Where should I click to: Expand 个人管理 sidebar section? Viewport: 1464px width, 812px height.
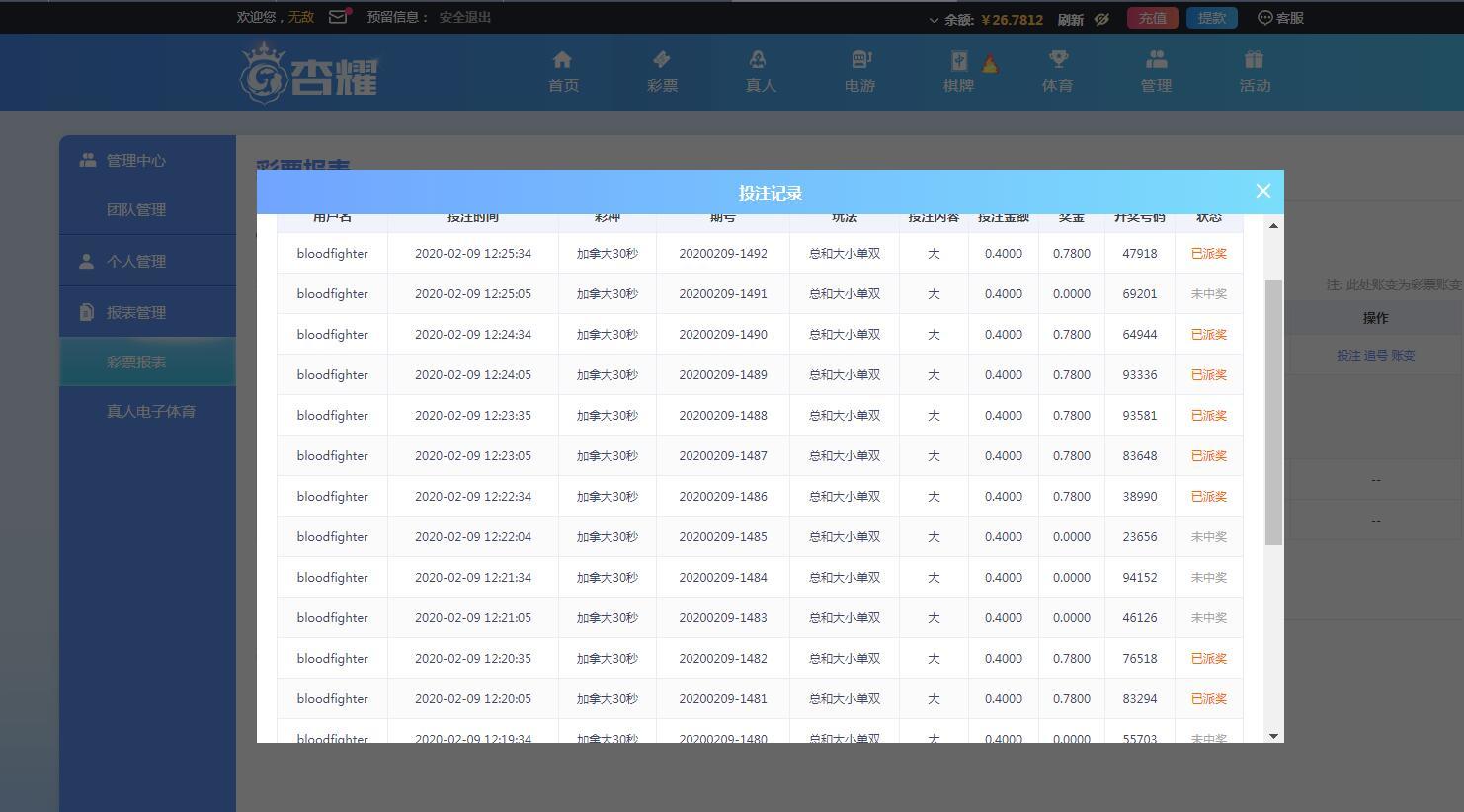(148, 261)
